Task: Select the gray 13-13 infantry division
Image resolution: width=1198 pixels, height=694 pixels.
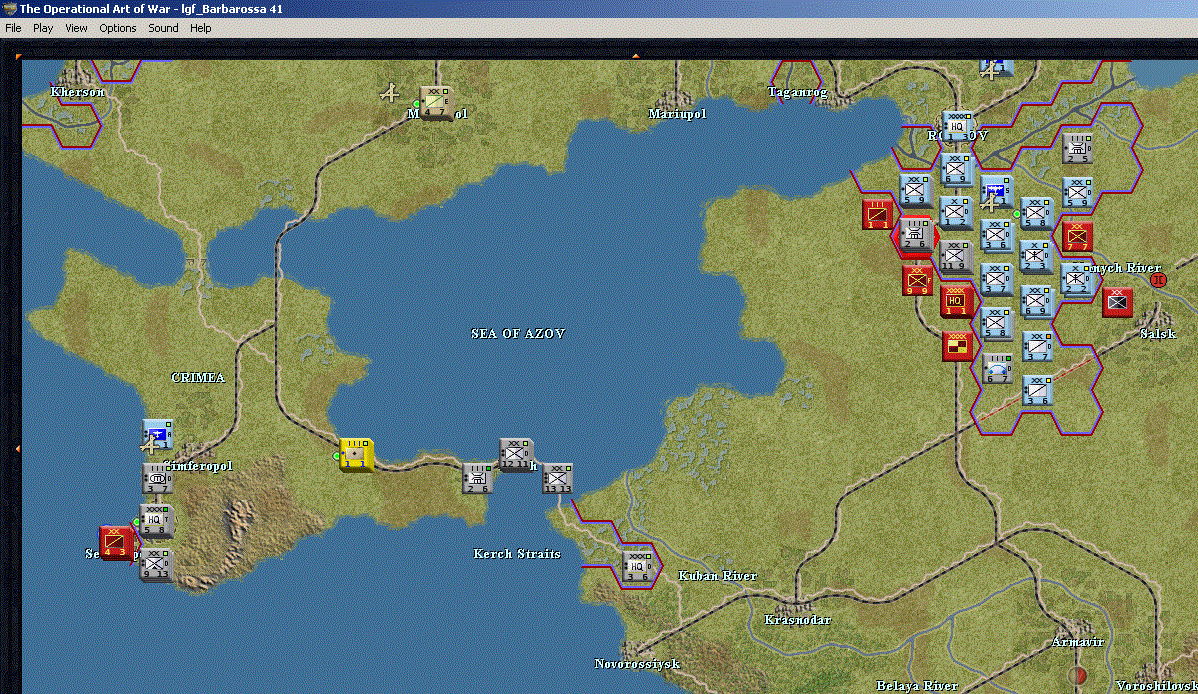Action: [x=558, y=478]
